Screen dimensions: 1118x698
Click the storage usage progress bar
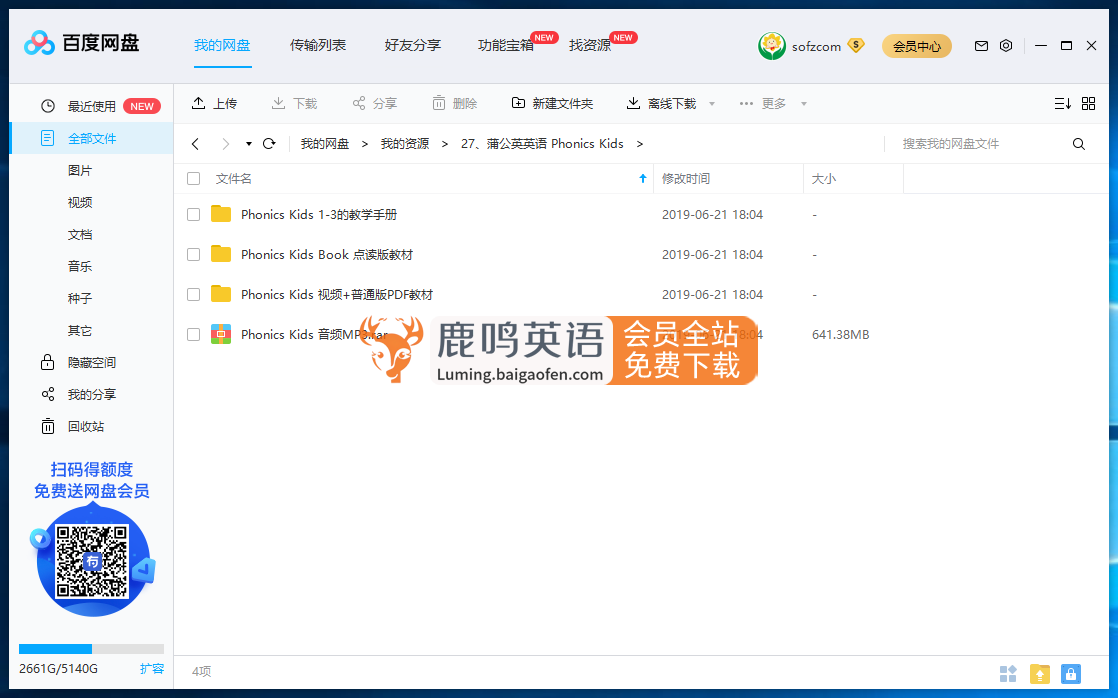91,649
